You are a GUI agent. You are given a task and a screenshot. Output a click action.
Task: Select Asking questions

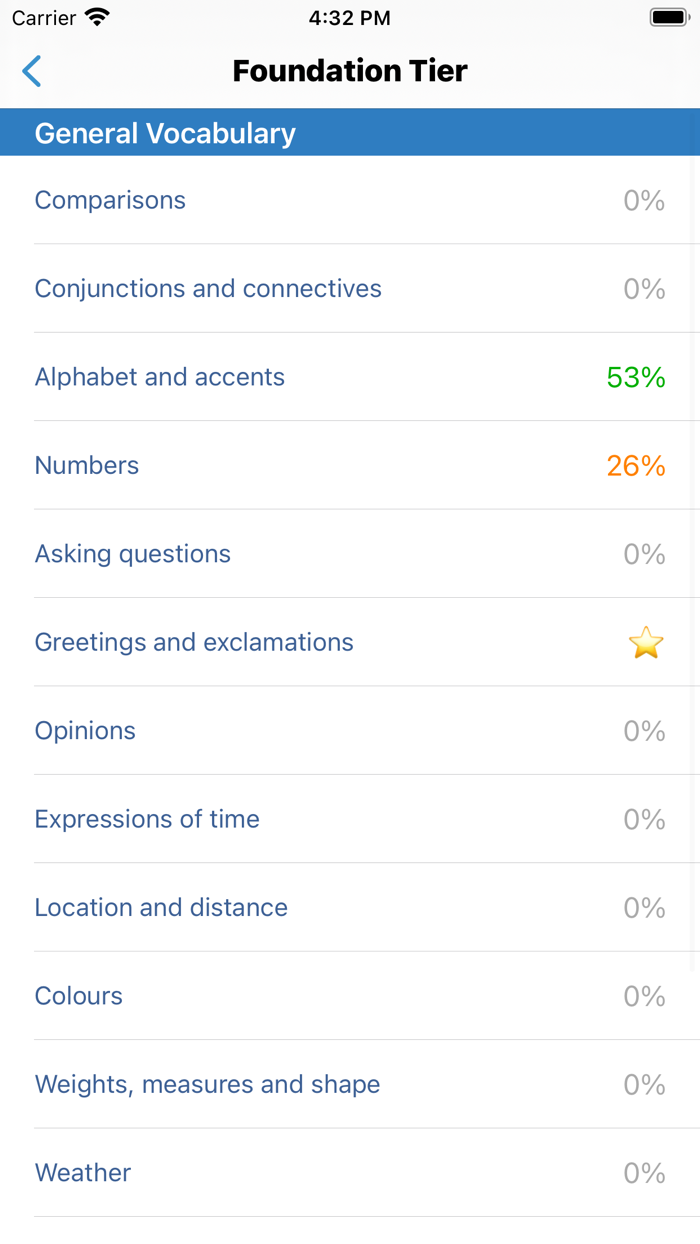tap(133, 553)
